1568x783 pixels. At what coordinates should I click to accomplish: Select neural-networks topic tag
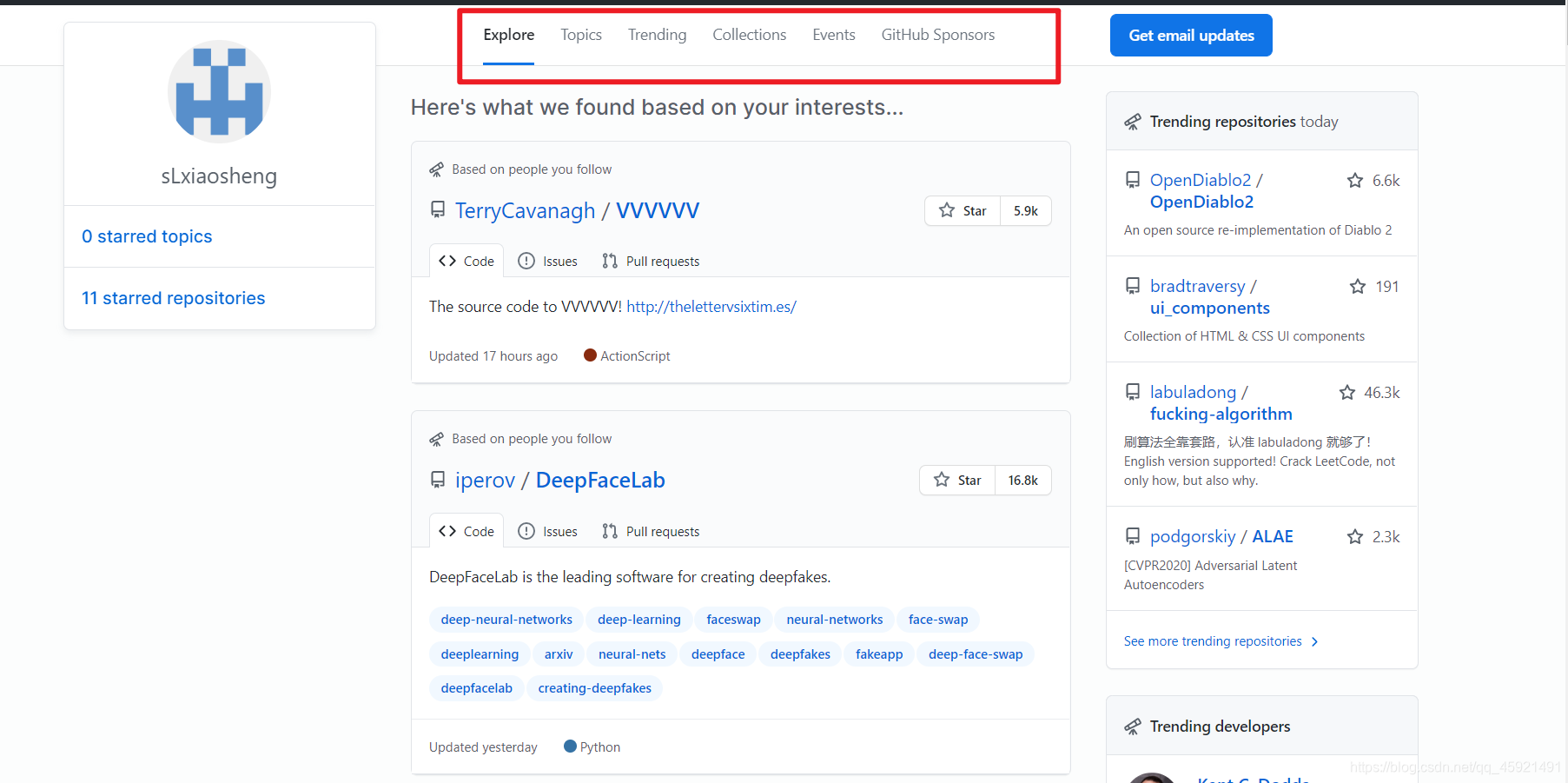(835, 620)
